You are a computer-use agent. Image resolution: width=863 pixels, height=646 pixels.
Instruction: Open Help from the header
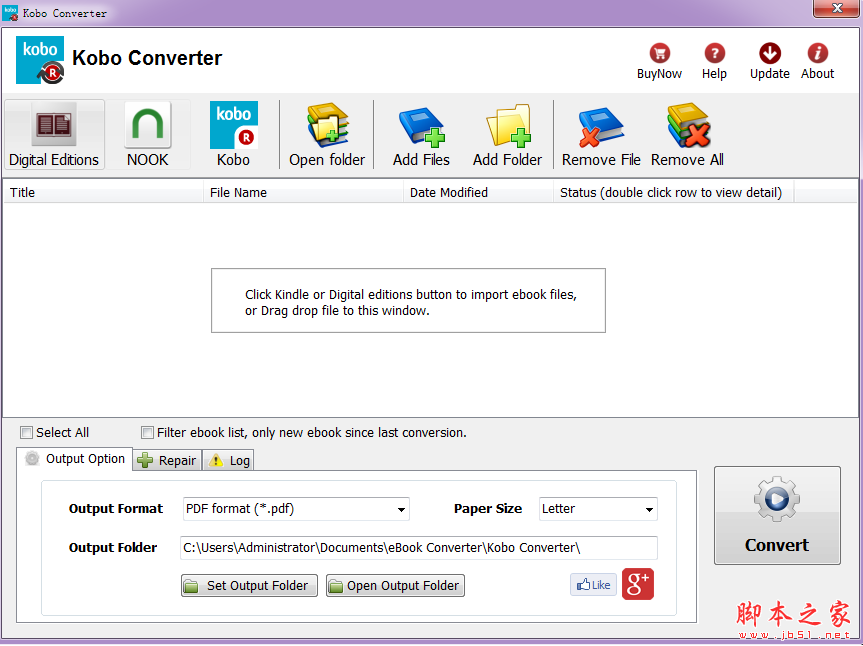pos(714,61)
